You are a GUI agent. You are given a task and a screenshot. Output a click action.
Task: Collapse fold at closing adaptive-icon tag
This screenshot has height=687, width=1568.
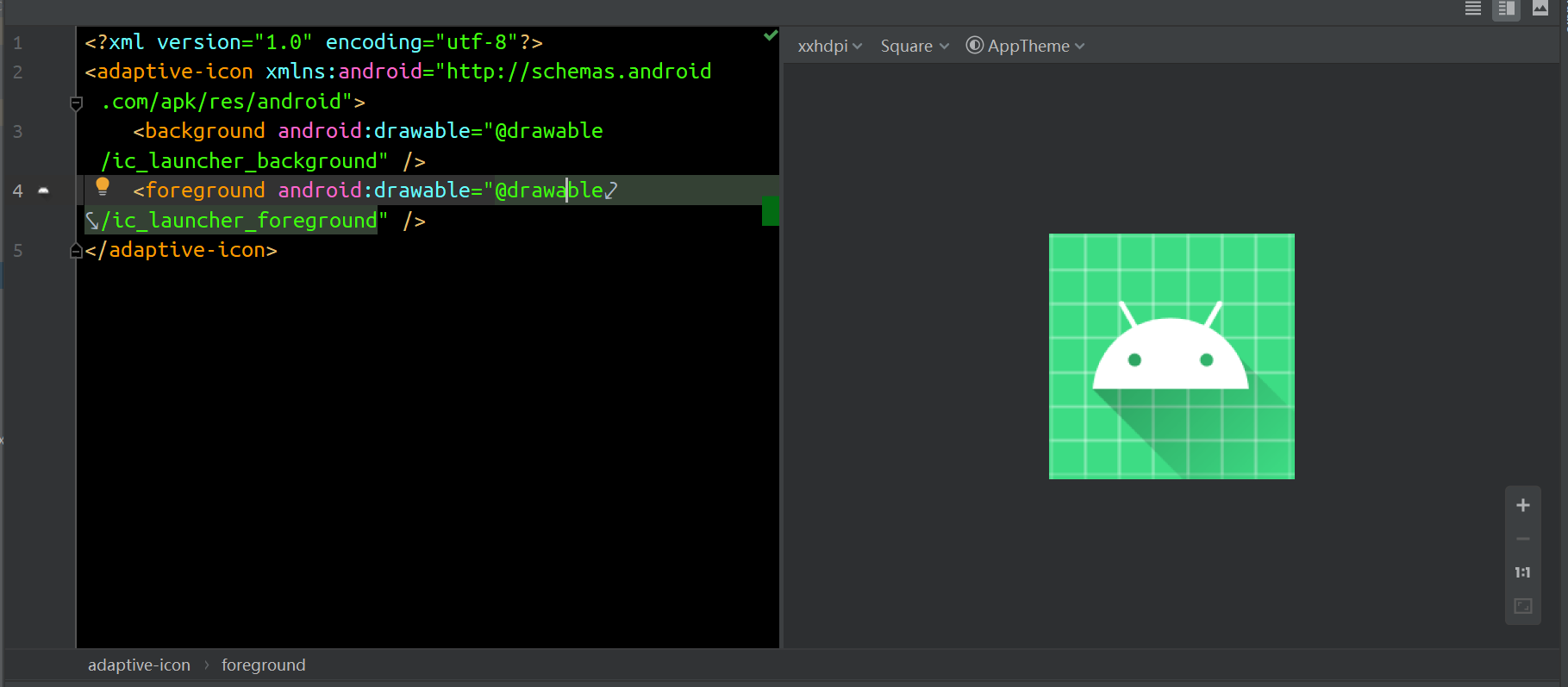[76, 251]
